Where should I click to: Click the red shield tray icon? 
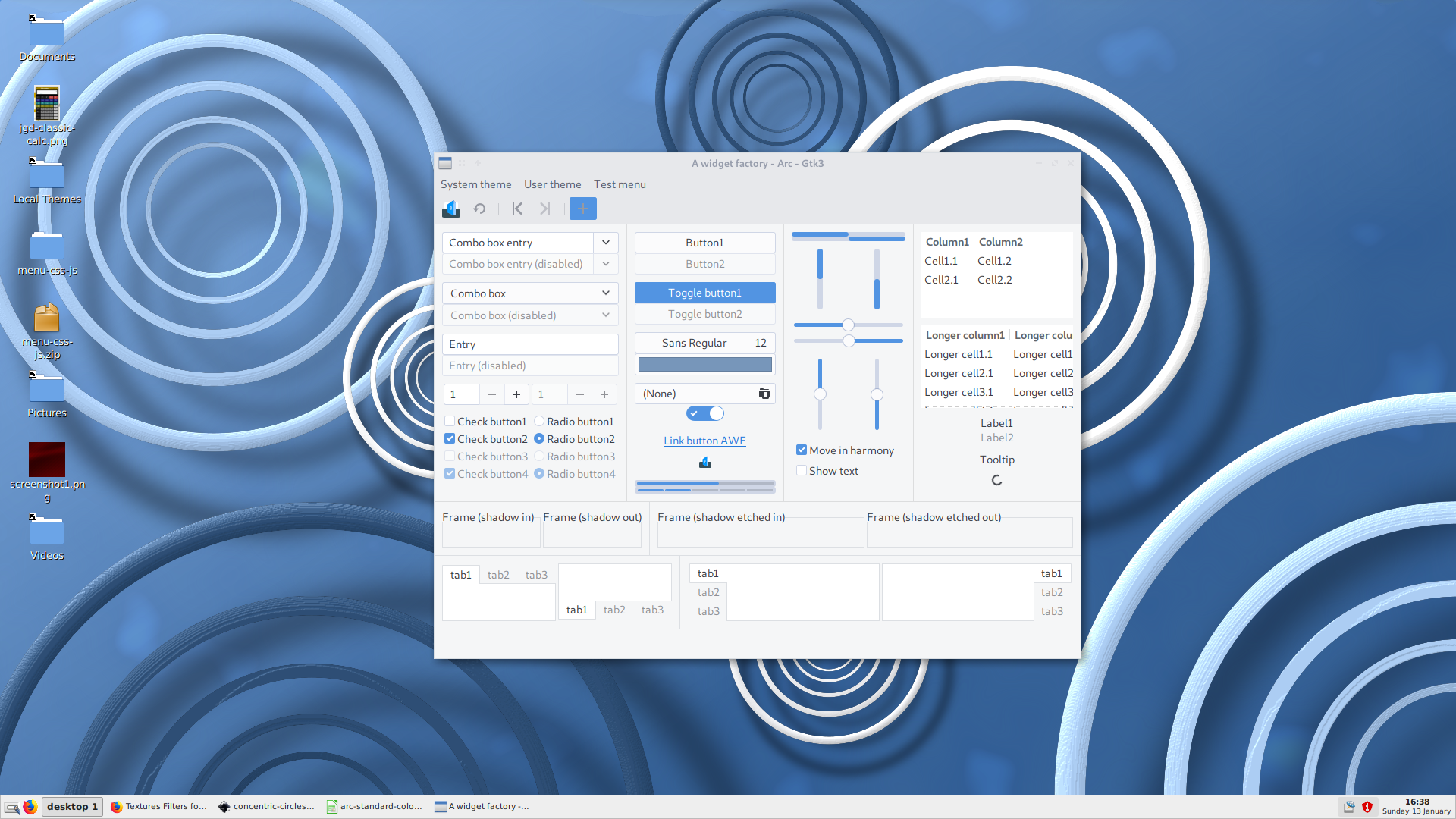pyautogui.click(x=1367, y=807)
